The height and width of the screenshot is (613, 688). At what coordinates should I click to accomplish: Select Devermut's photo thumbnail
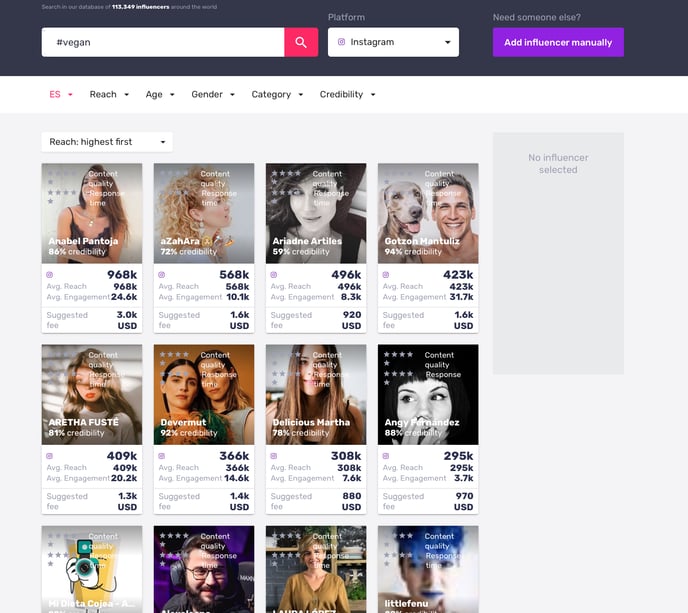[204, 394]
